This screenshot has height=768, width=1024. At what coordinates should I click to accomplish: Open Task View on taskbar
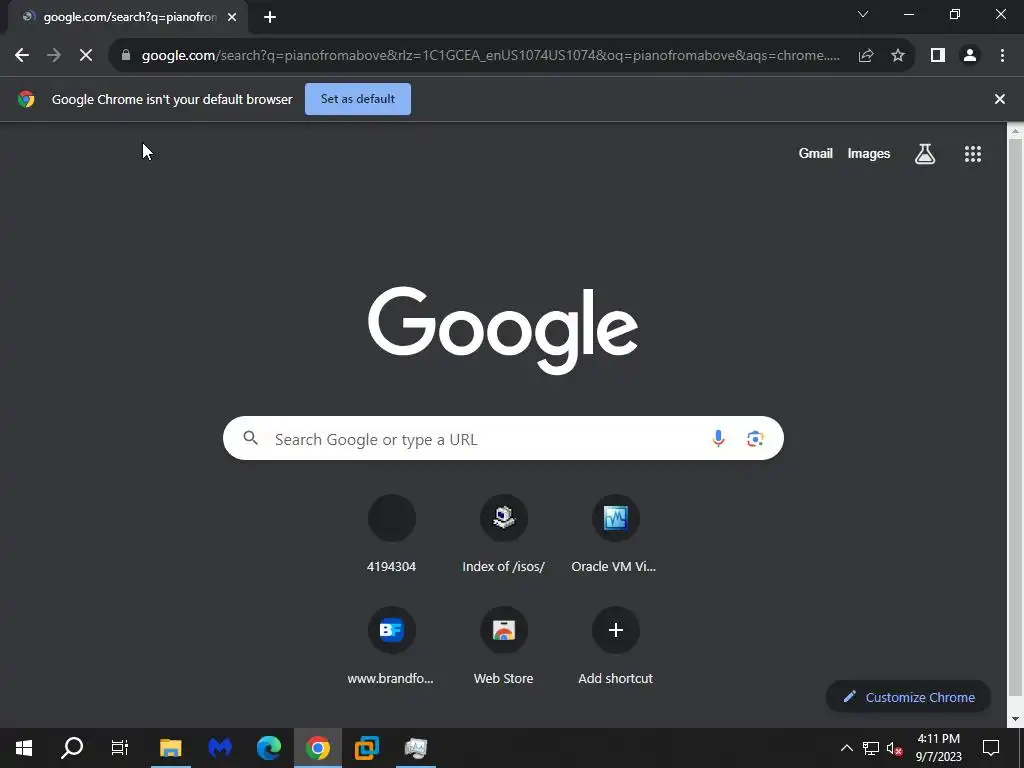pyautogui.click(x=120, y=748)
